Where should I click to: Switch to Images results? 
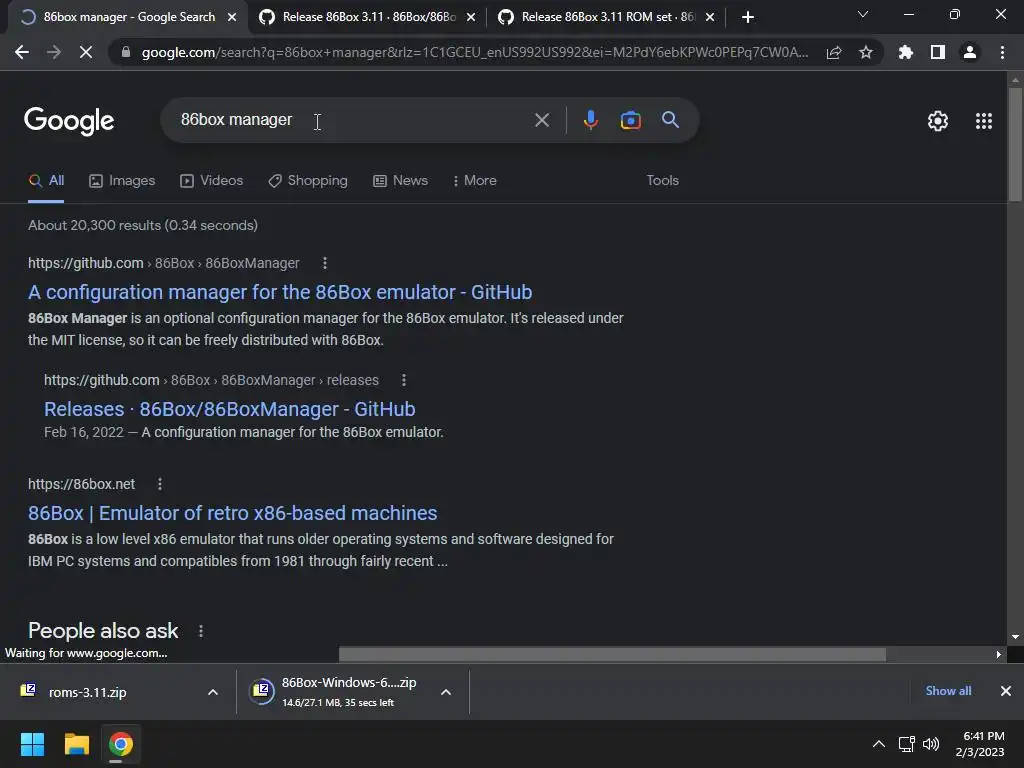(x=122, y=180)
